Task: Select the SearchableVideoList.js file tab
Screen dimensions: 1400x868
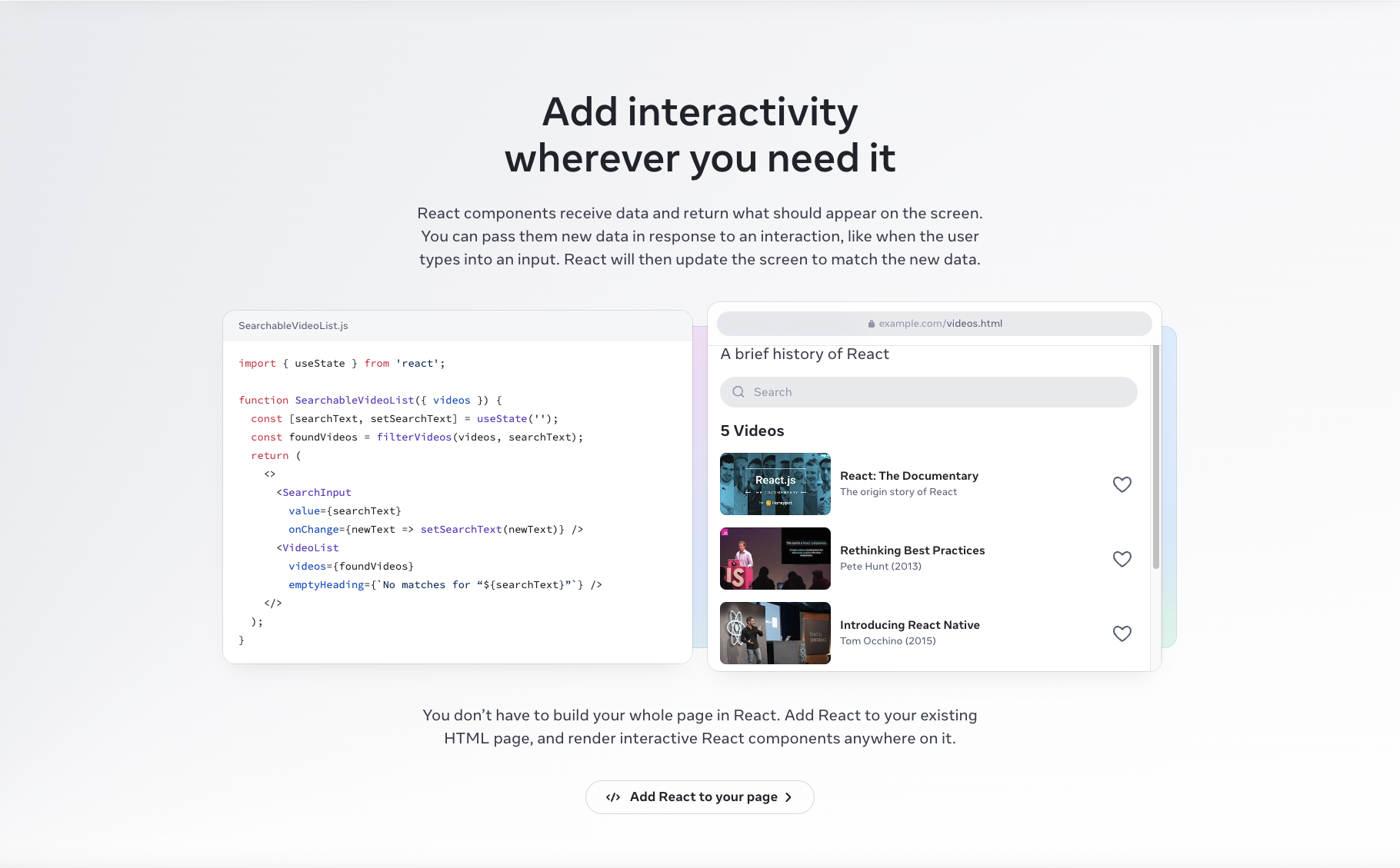Action: click(293, 326)
